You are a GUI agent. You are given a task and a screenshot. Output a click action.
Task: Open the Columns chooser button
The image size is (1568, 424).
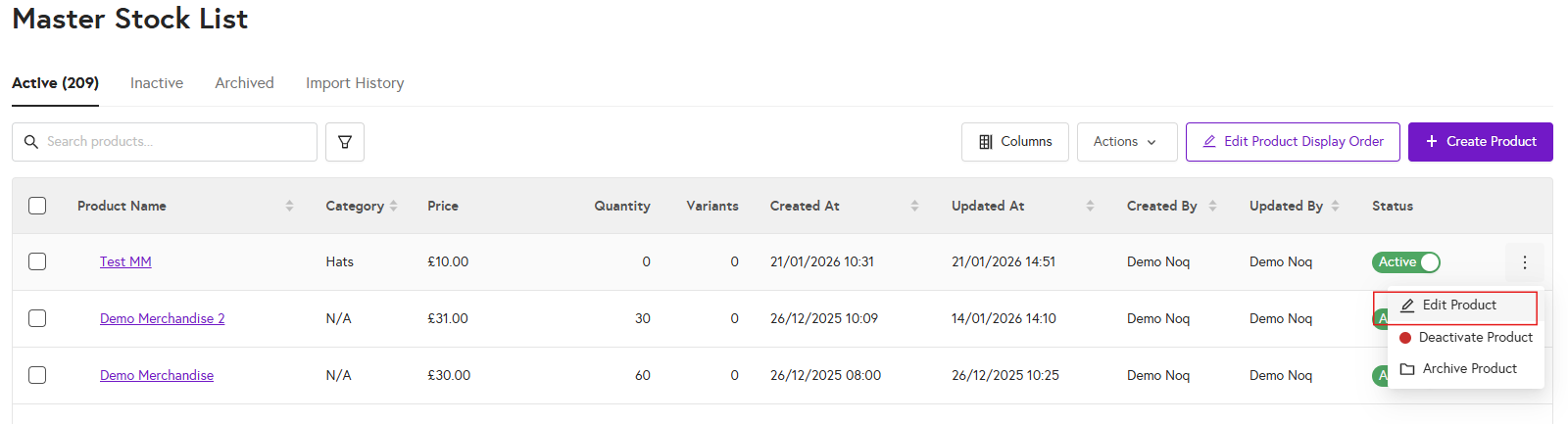click(x=1014, y=142)
